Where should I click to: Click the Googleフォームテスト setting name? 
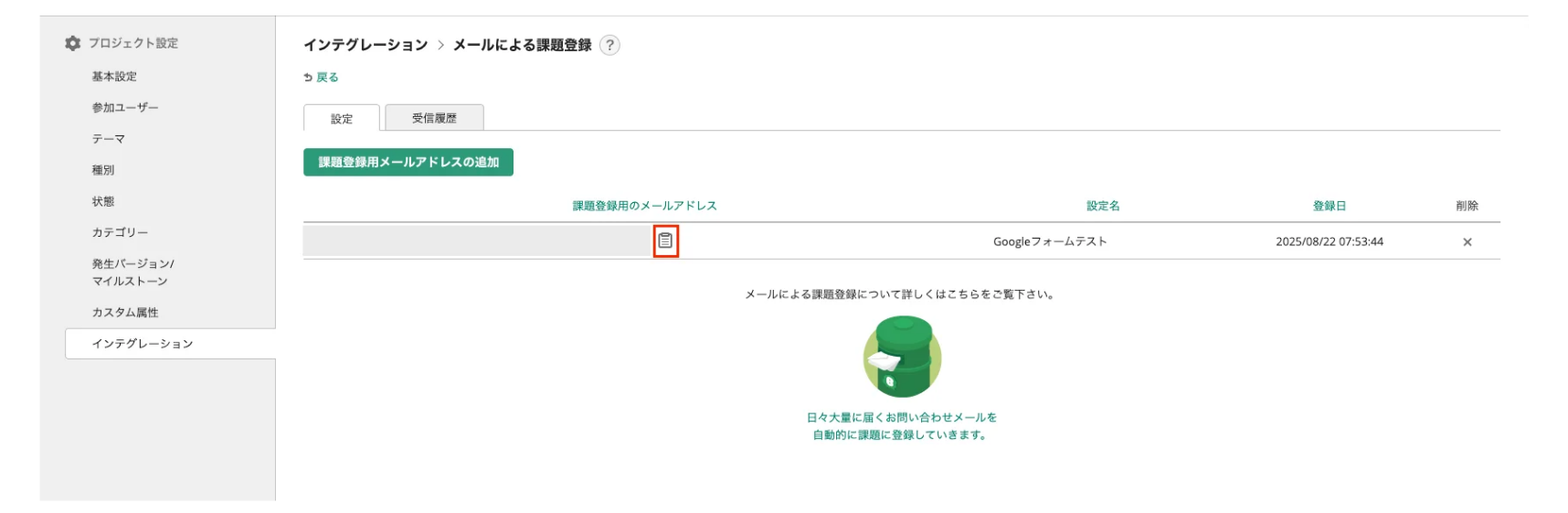pyautogui.click(x=1050, y=241)
